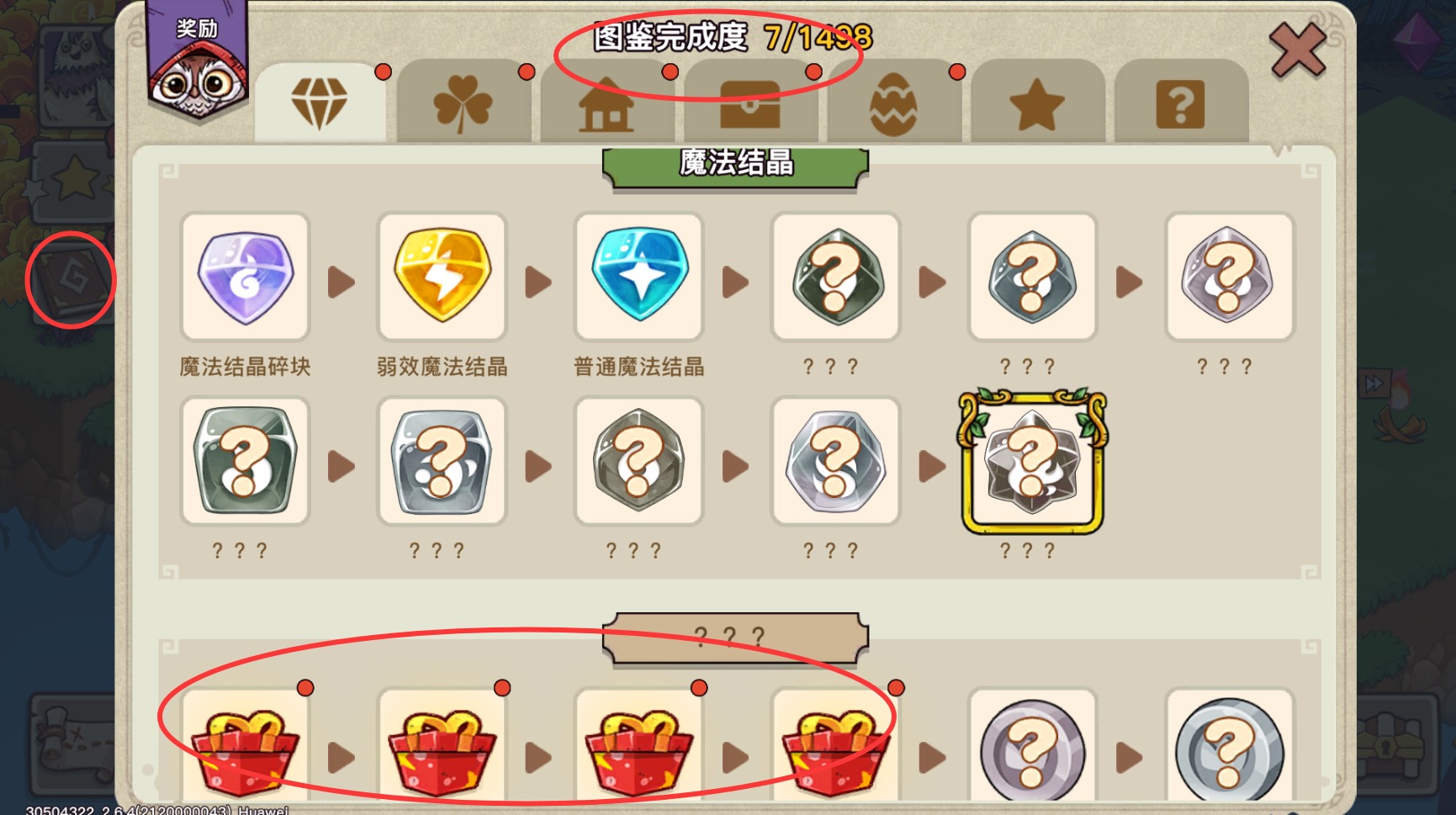Open the star tab
1456x815 pixels.
point(1036,103)
